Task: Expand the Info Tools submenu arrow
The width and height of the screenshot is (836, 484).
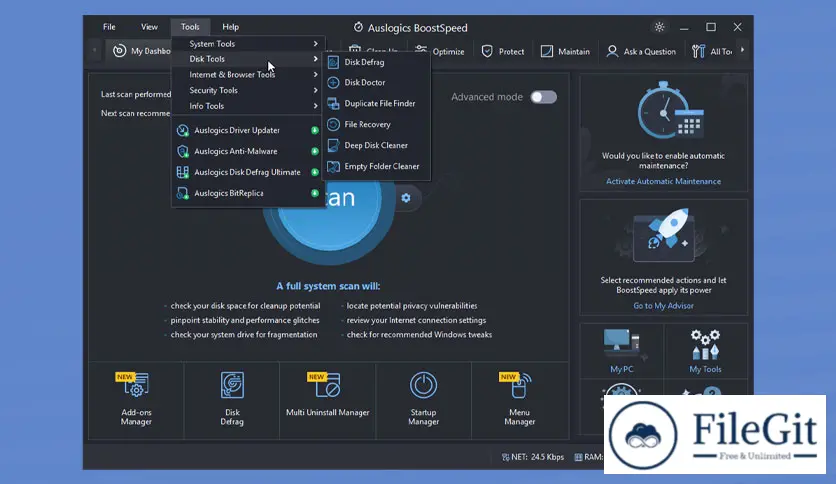Action: (x=316, y=106)
